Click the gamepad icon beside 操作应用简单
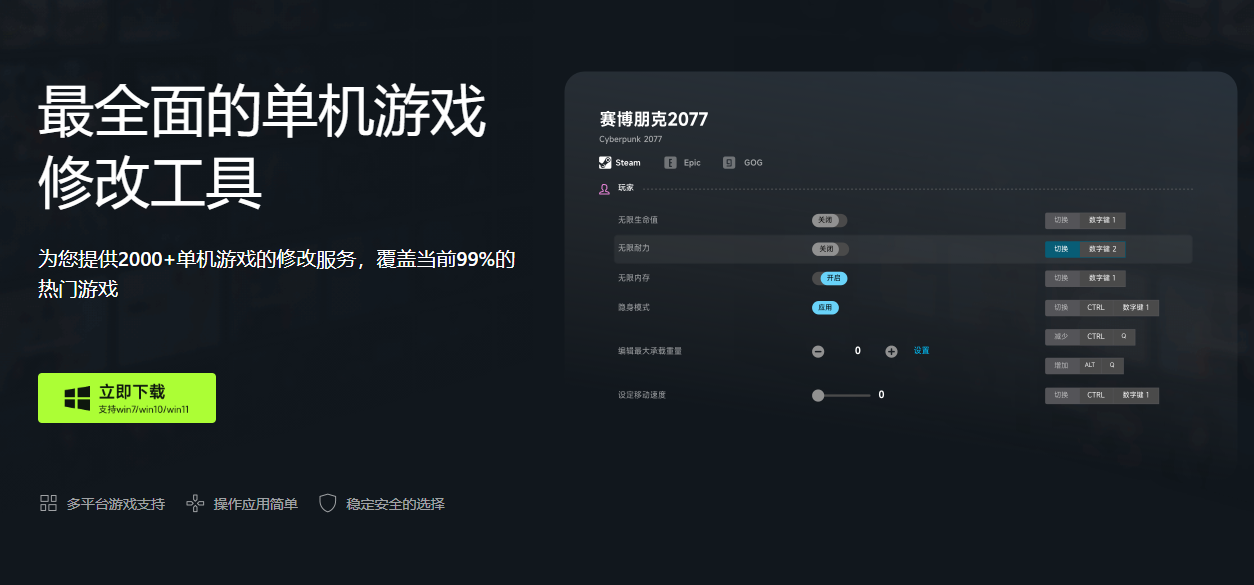Image resolution: width=1254 pixels, height=585 pixels. (x=195, y=503)
